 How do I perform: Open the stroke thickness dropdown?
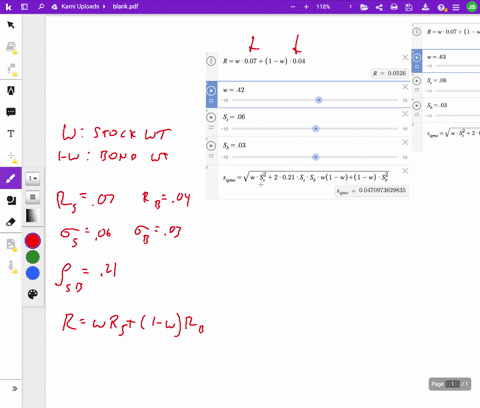pyautogui.click(x=33, y=179)
